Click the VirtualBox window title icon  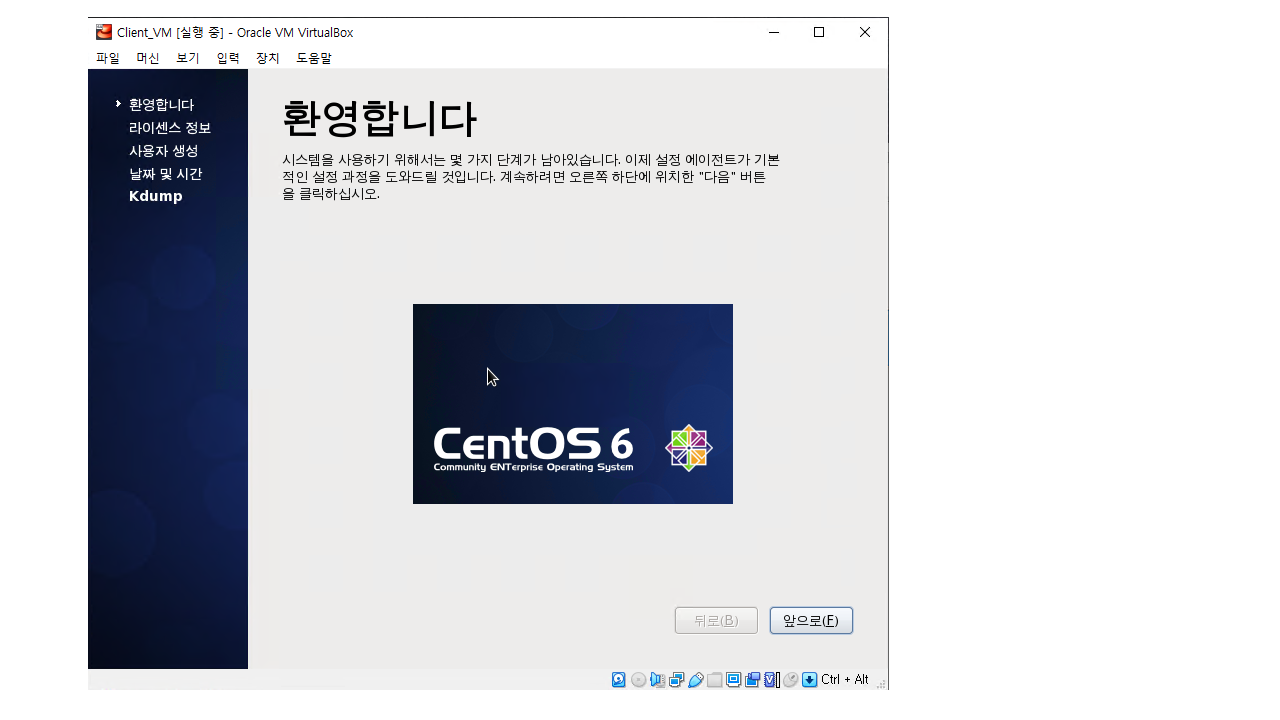(104, 32)
